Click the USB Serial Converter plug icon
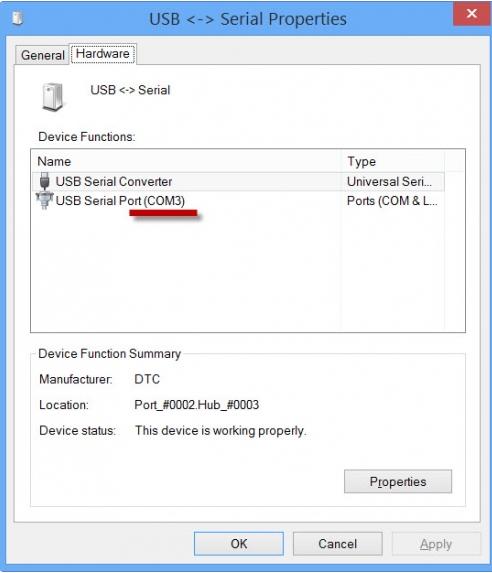Screen dimensions: 492x573 (x=45, y=181)
